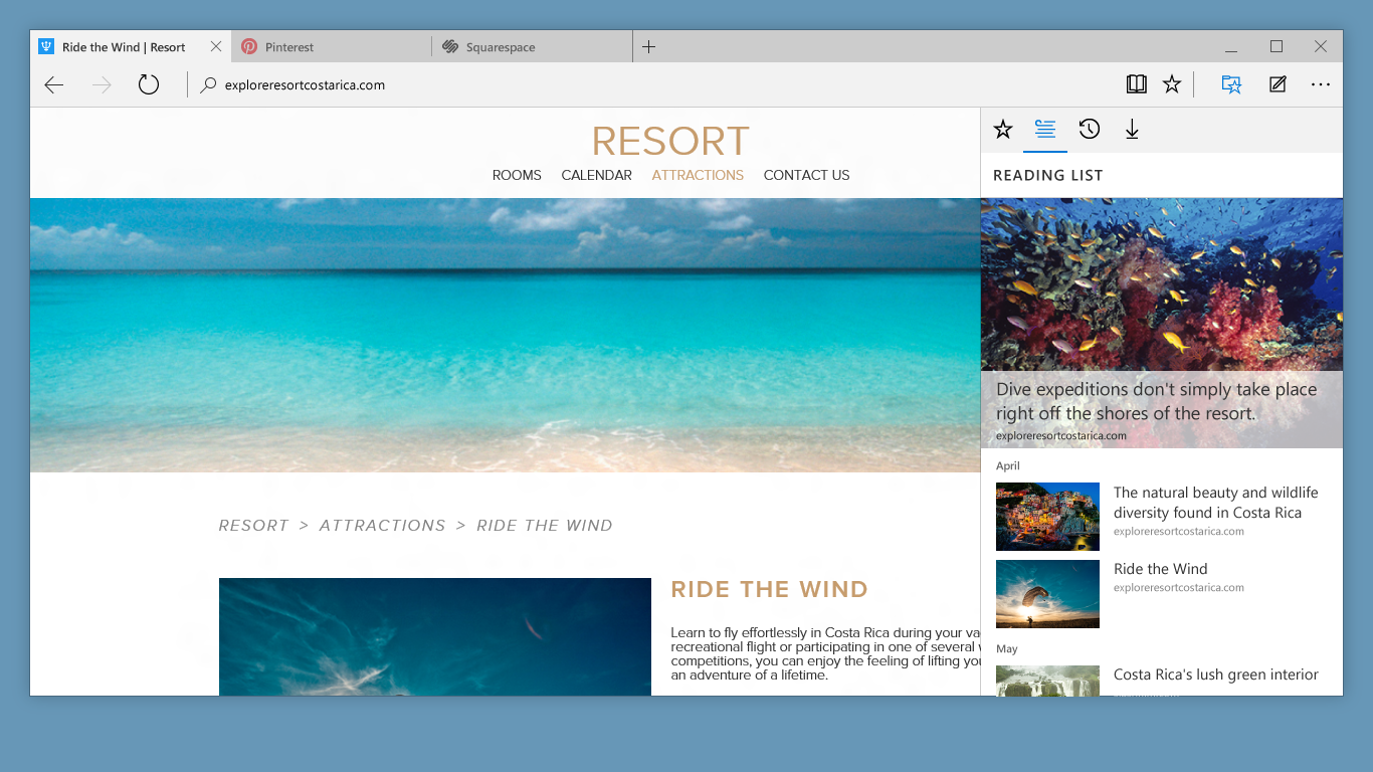Open More actions ellipsis menu
Screen dimensions: 1373x772
point(1321,85)
